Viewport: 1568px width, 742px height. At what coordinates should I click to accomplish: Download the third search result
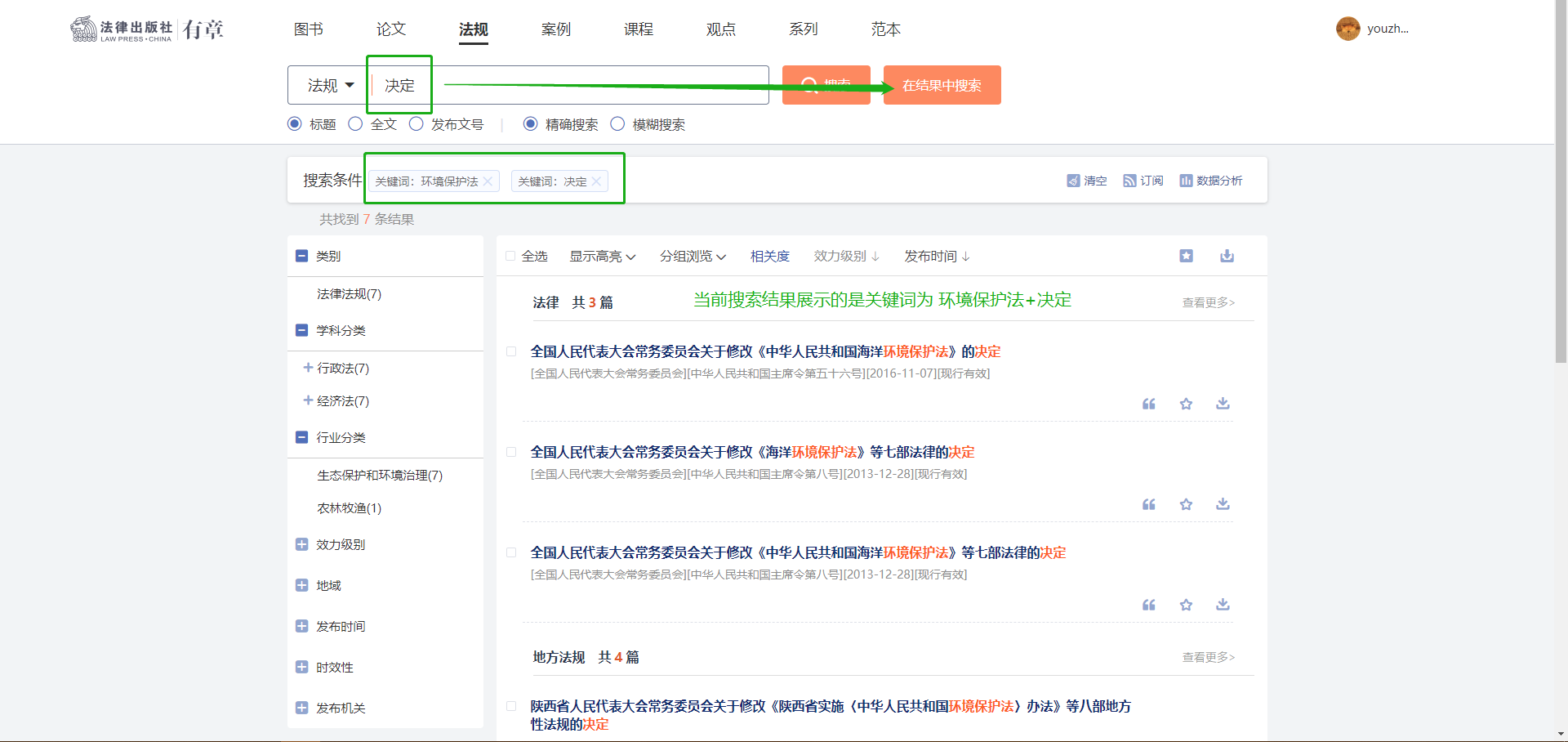[1223, 605]
